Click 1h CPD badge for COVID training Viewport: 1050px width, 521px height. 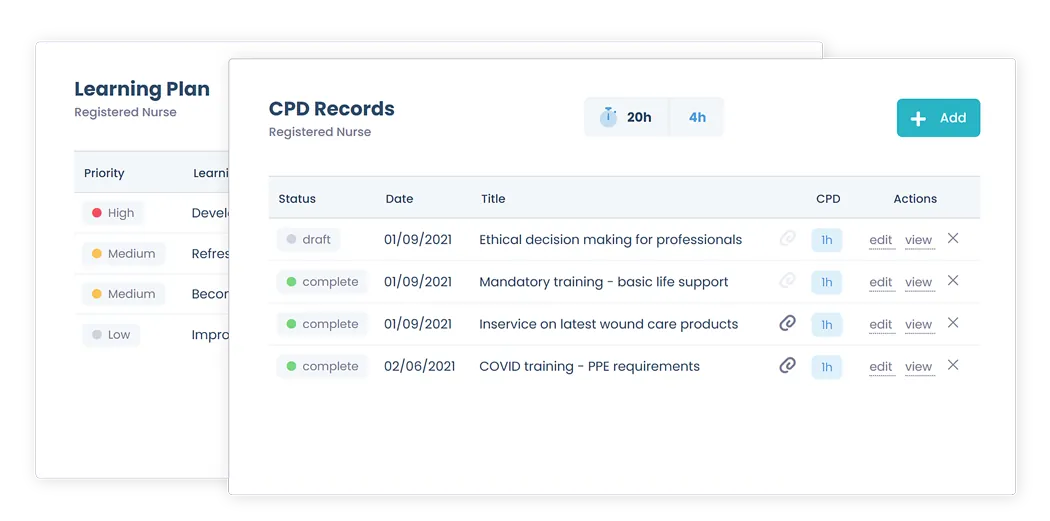pyautogui.click(x=827, y=367)
